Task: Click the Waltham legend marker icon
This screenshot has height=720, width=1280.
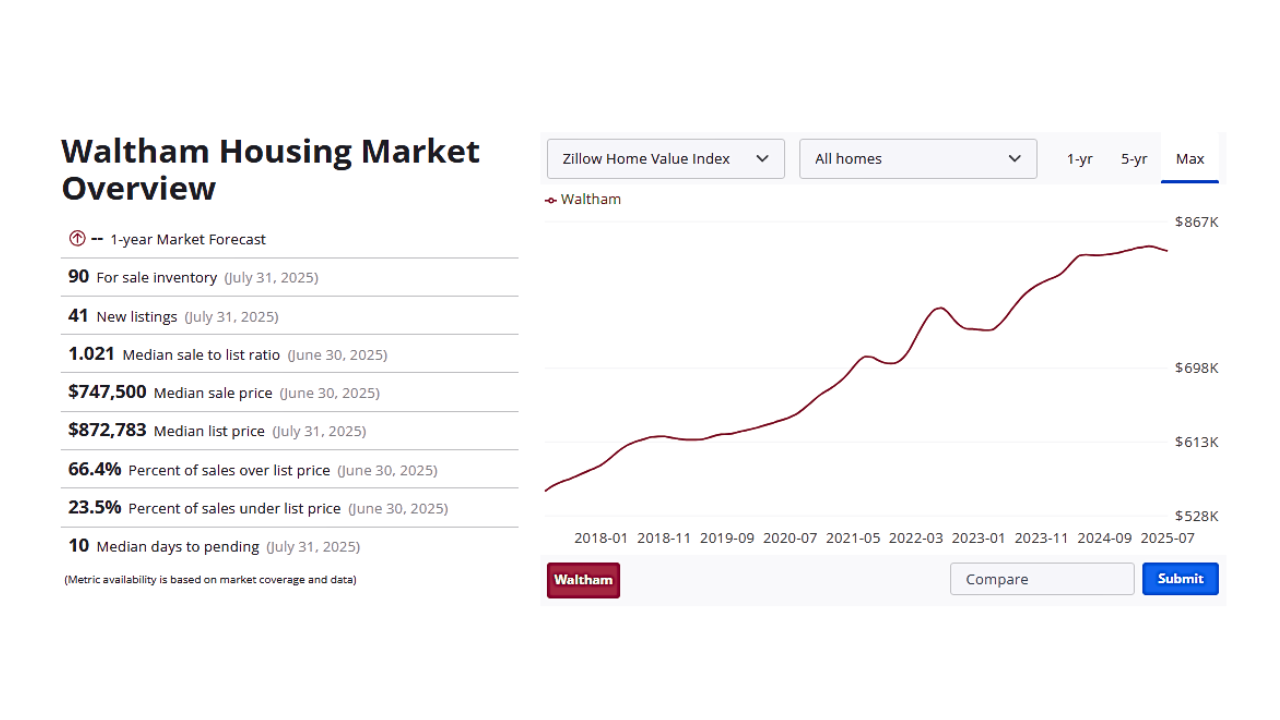Action: click(x=551, y=200)
